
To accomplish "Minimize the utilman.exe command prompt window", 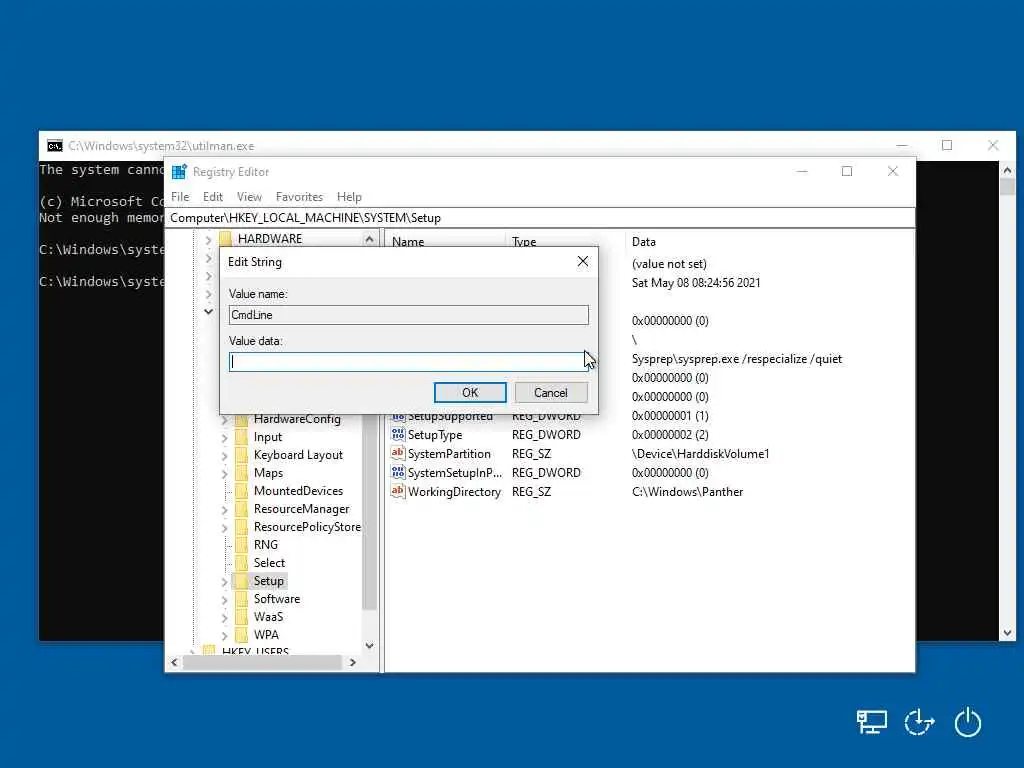I will click(x=902, y=145).
